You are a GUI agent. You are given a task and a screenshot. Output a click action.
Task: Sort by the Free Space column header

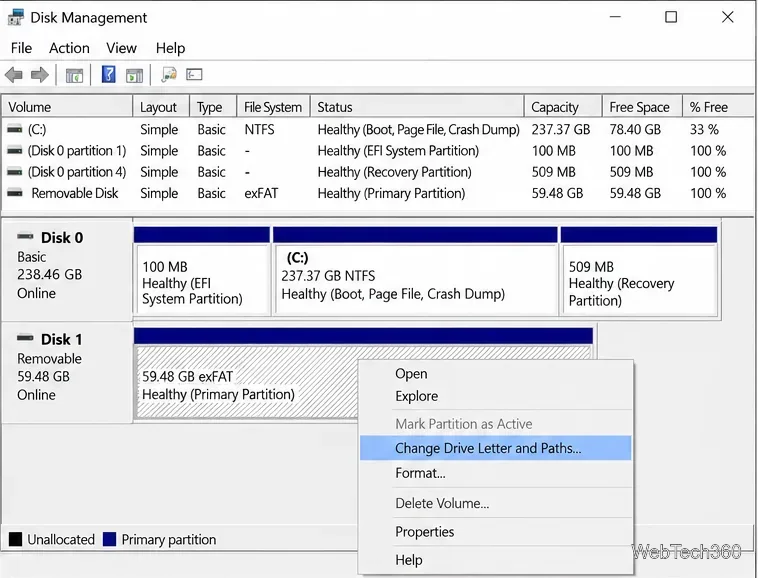tap(642, 107)
